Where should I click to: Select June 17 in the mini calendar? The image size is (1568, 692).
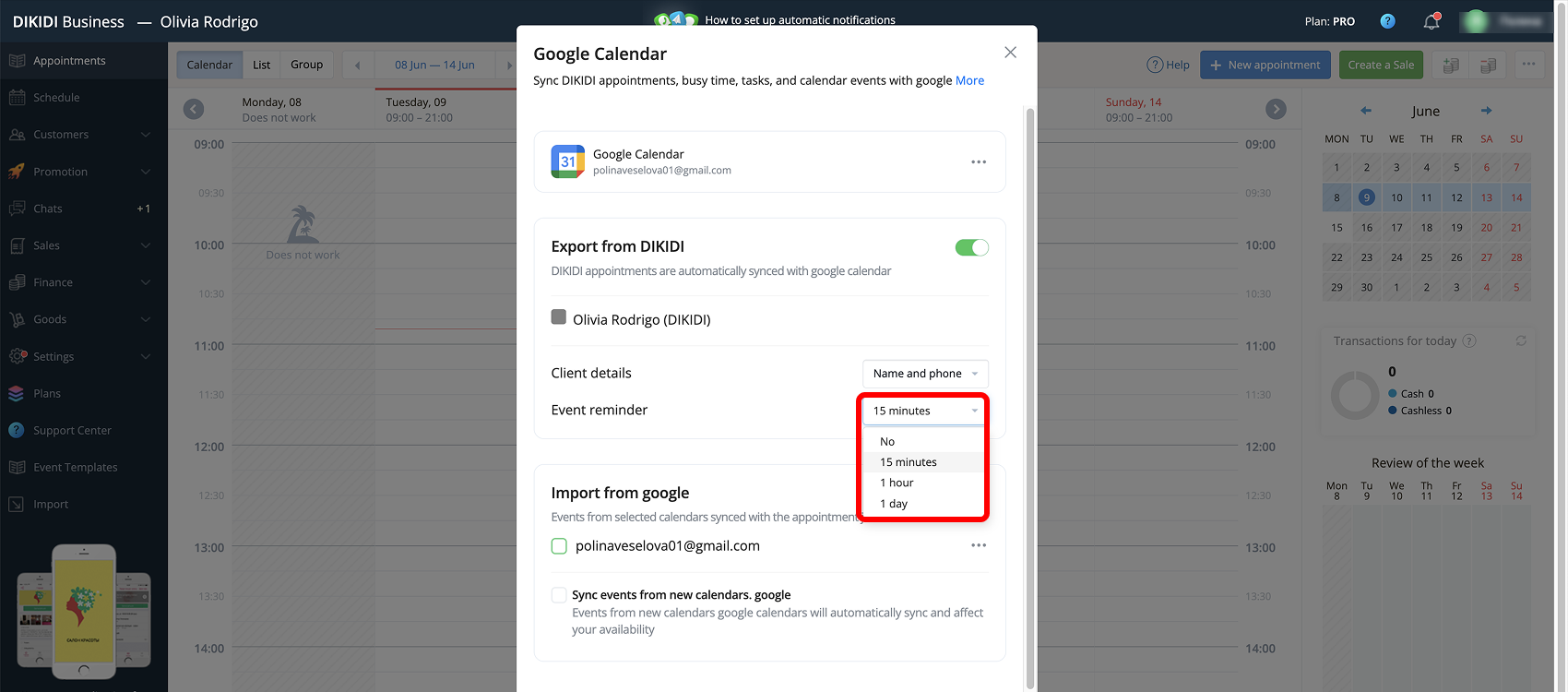(x=1396, y=227)
